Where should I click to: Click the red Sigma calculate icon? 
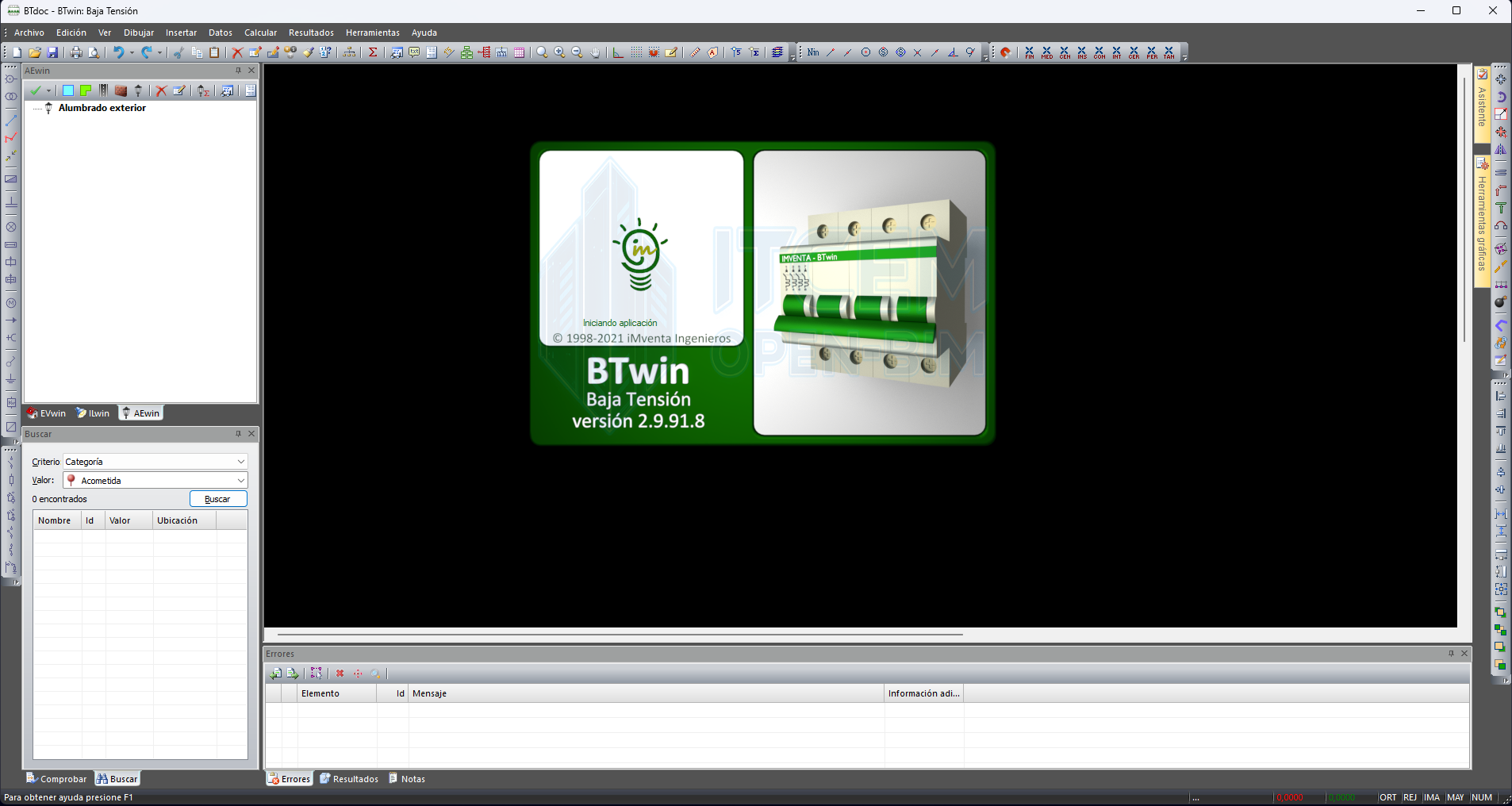[373, 52]
